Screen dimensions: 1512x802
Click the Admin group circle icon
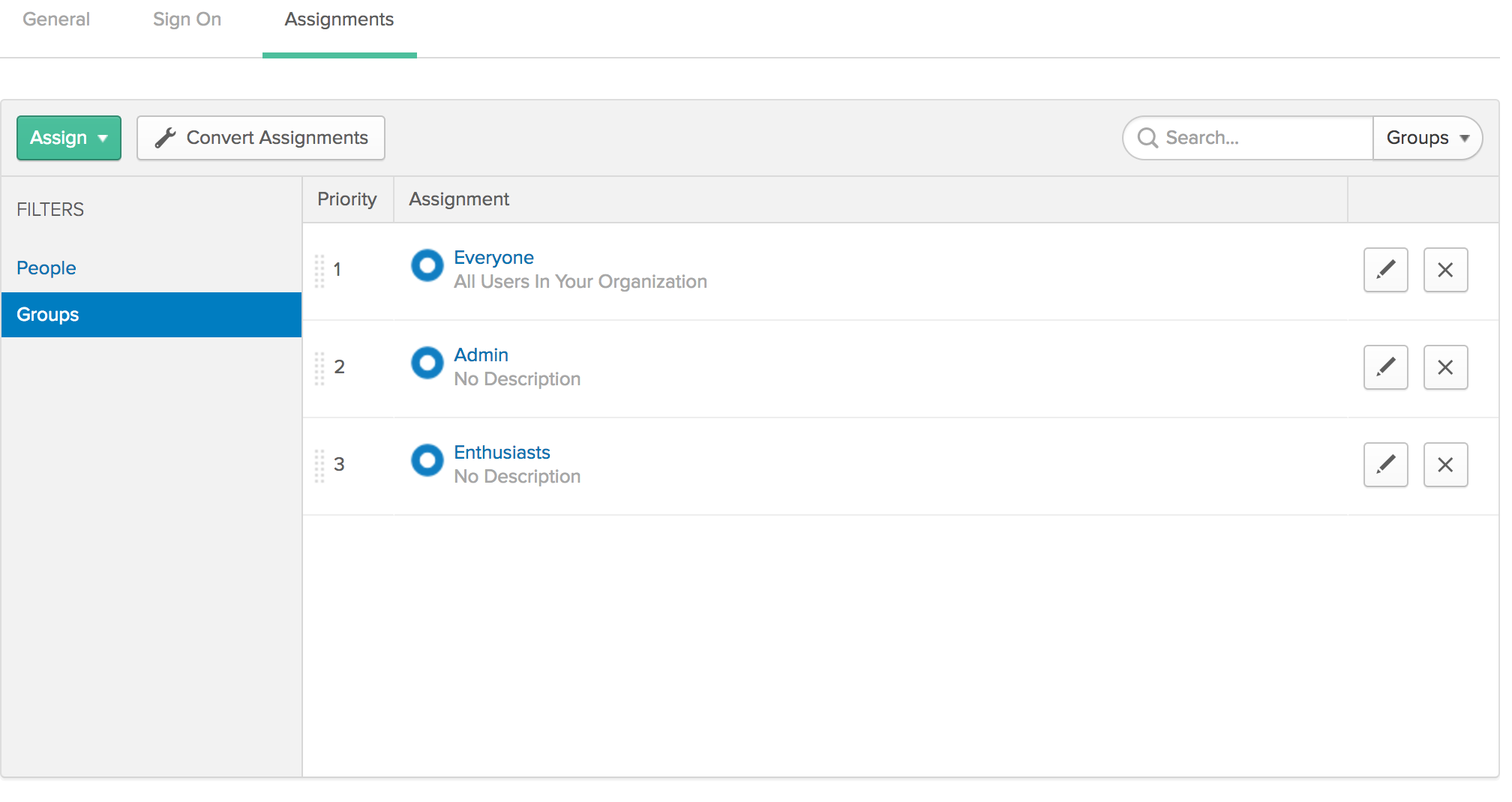pos(427,363)
